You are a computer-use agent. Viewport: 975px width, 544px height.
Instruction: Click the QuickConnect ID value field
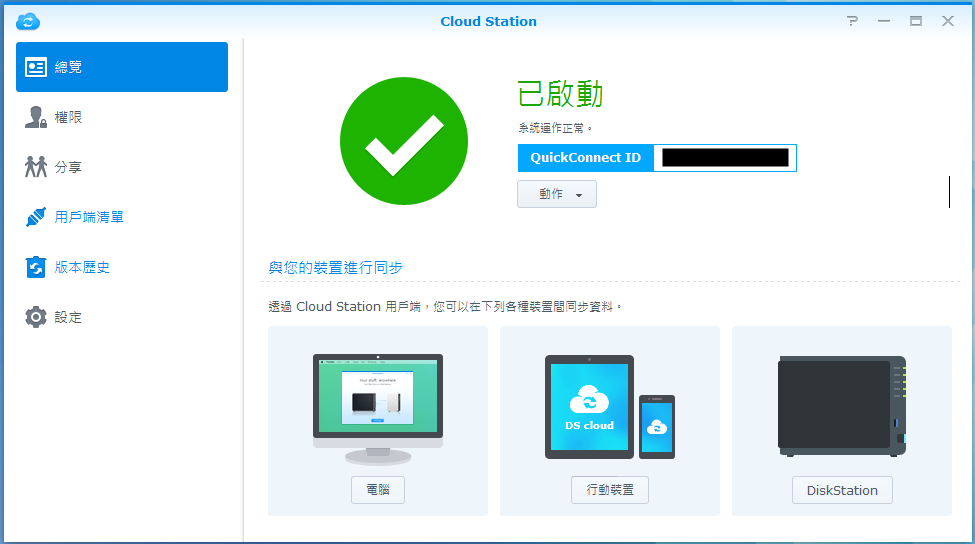pos(725,158)
